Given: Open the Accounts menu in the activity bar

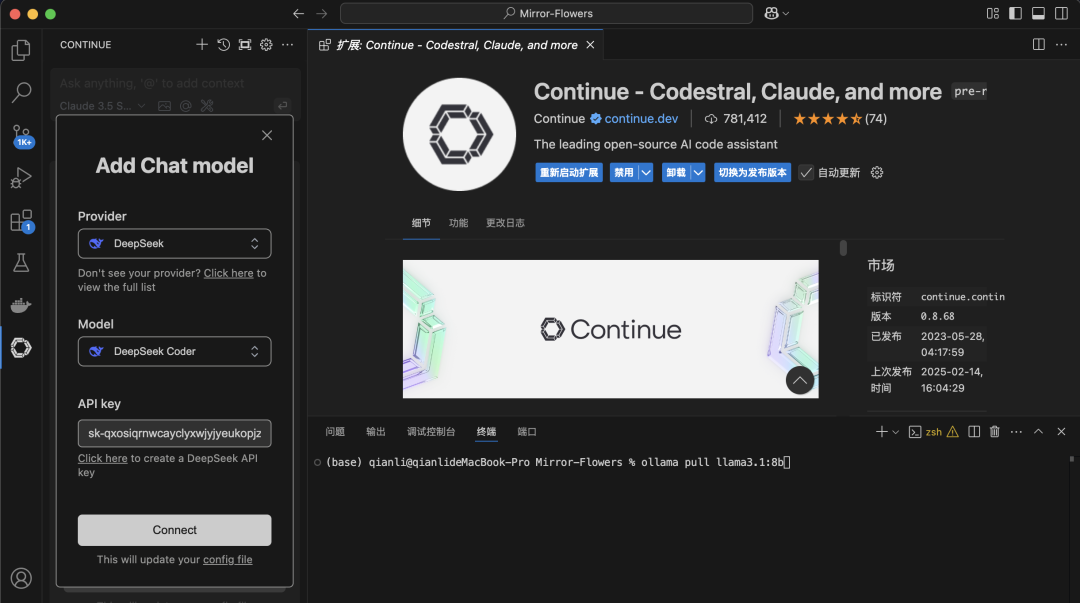Looking at the screenshot, I should pyautogui.click(x=21, y=578).
